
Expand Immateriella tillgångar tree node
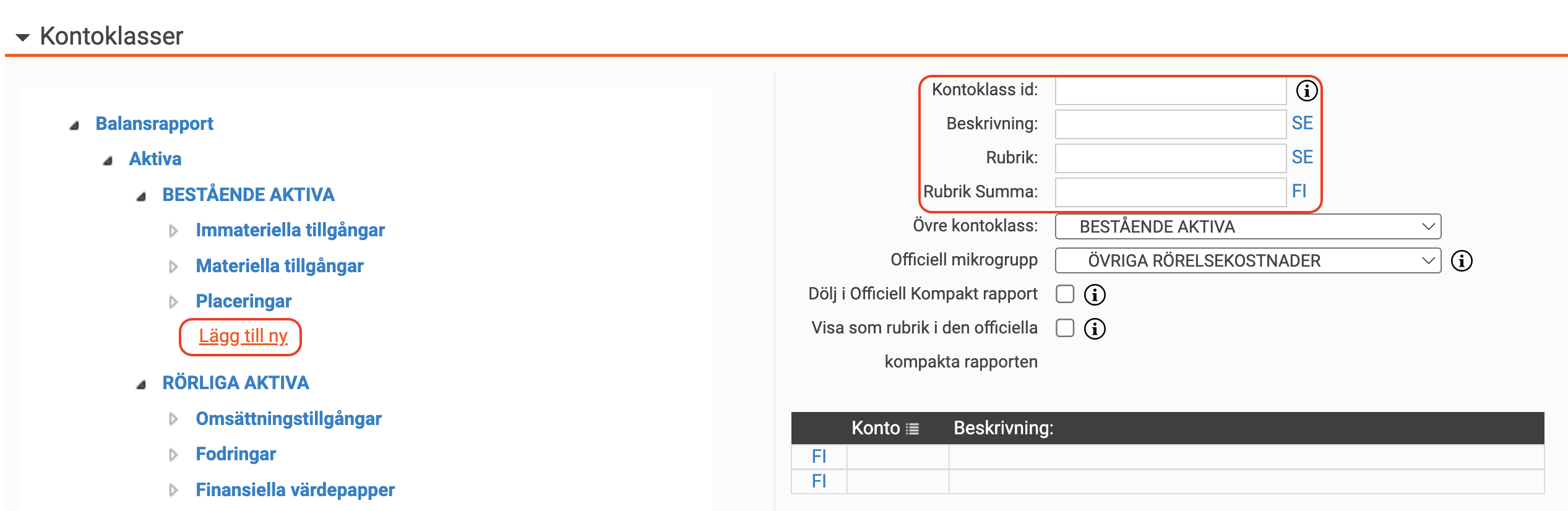coord(173,231)
